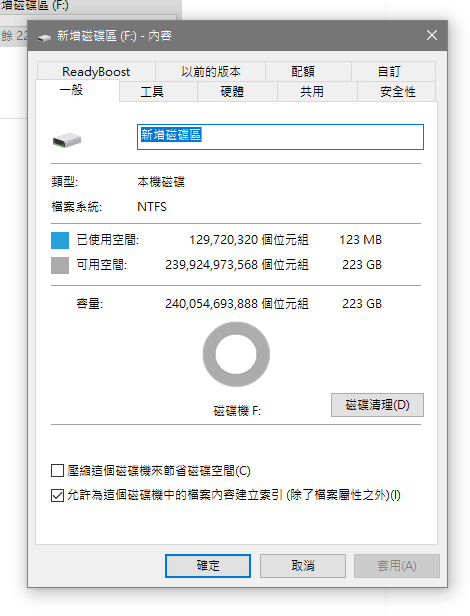Image resolution: width=470 pixels, height=616 pixels.
Task: Click the blue used space color square
Action: click(x=60, y=240)
